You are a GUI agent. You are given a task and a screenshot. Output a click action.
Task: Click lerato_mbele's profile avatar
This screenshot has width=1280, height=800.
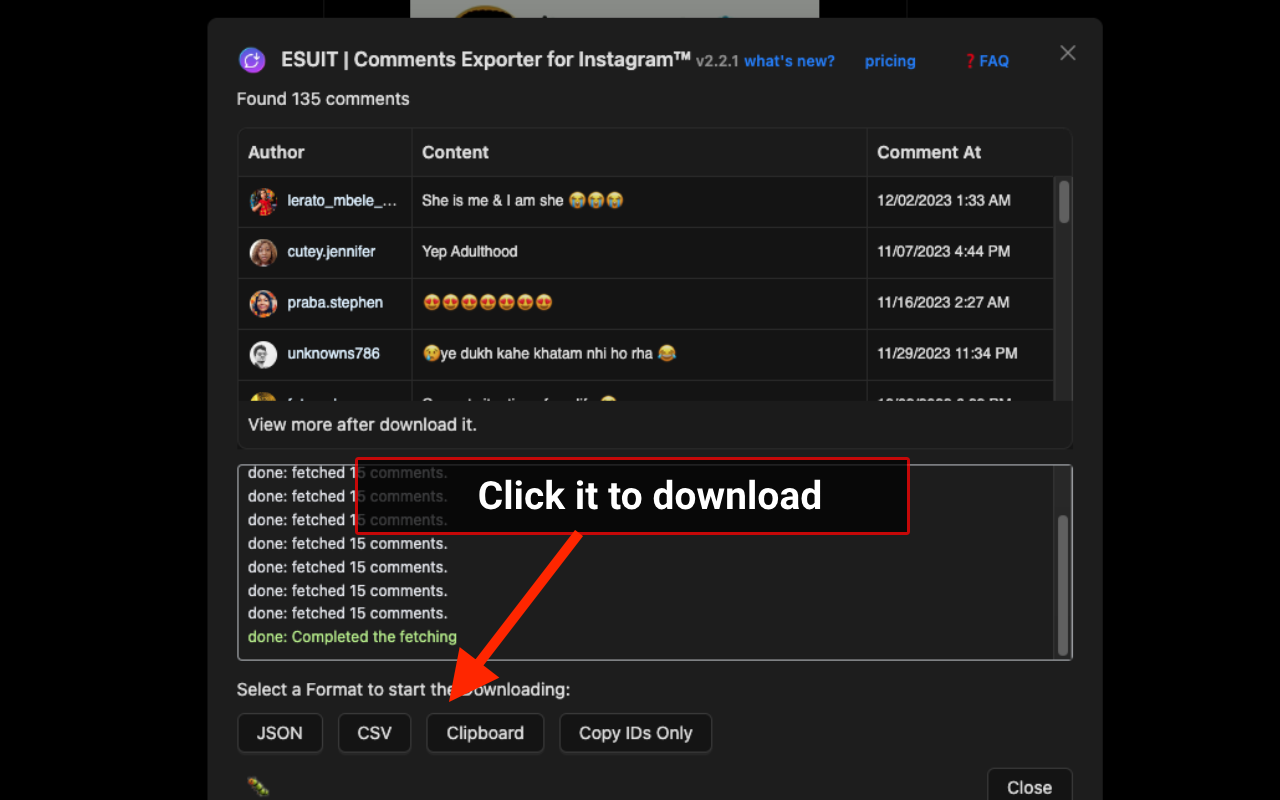(x=262, y=201)
